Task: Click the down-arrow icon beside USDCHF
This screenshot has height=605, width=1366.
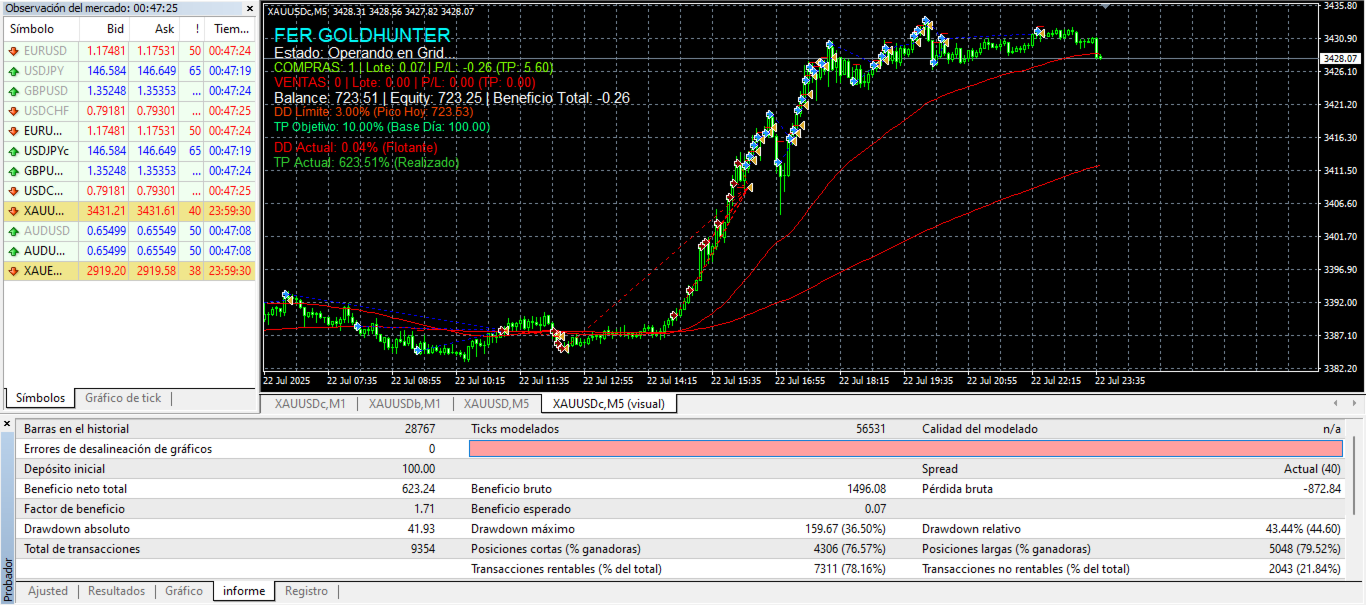Action: click(14, 111)
